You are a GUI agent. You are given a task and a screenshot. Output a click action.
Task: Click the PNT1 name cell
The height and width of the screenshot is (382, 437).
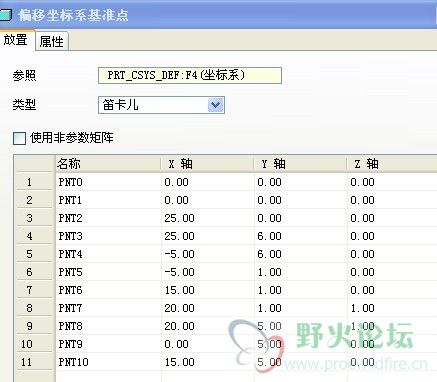tap(108, 200)
